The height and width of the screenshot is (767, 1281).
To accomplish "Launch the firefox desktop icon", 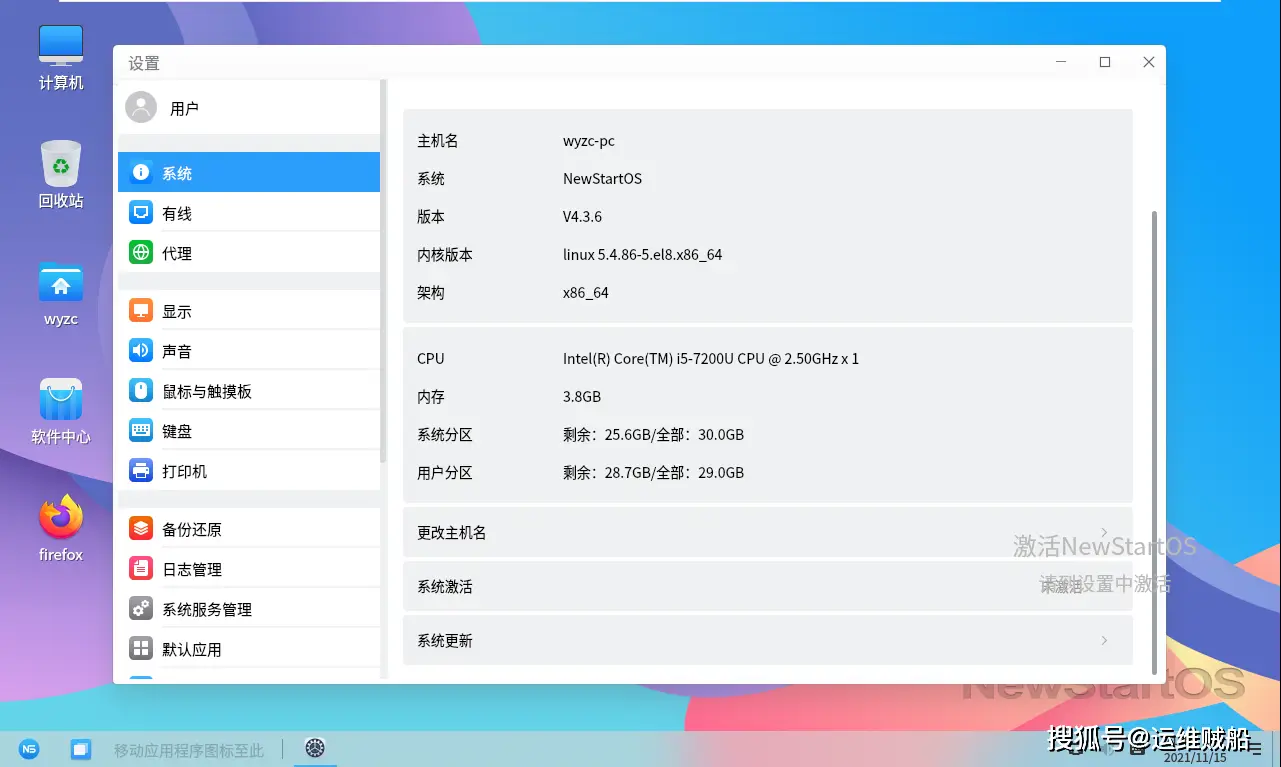I will pyautogui.click(x=61, y=528).
